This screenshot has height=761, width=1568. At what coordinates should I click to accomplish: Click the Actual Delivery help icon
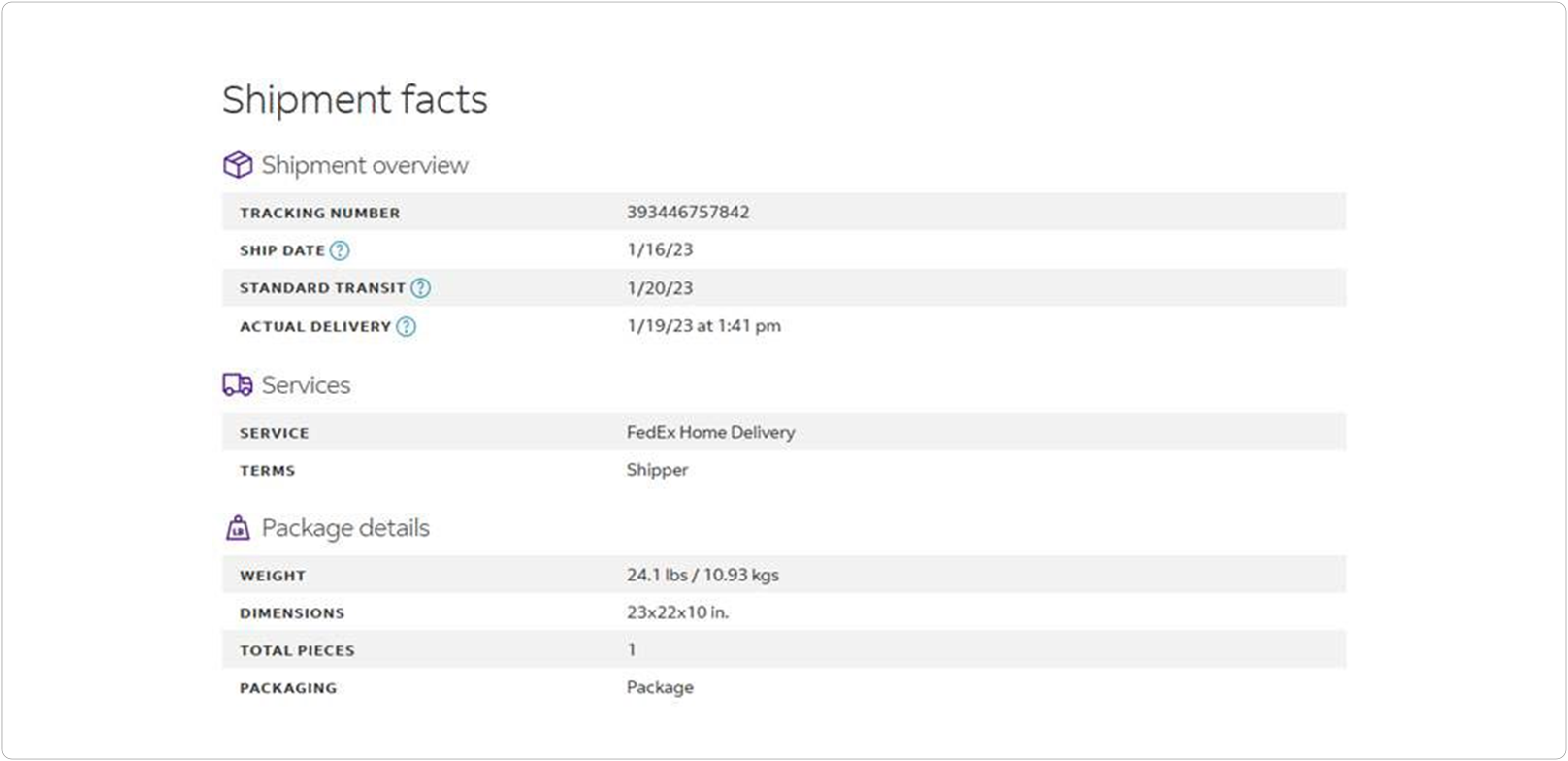(407, 327)
